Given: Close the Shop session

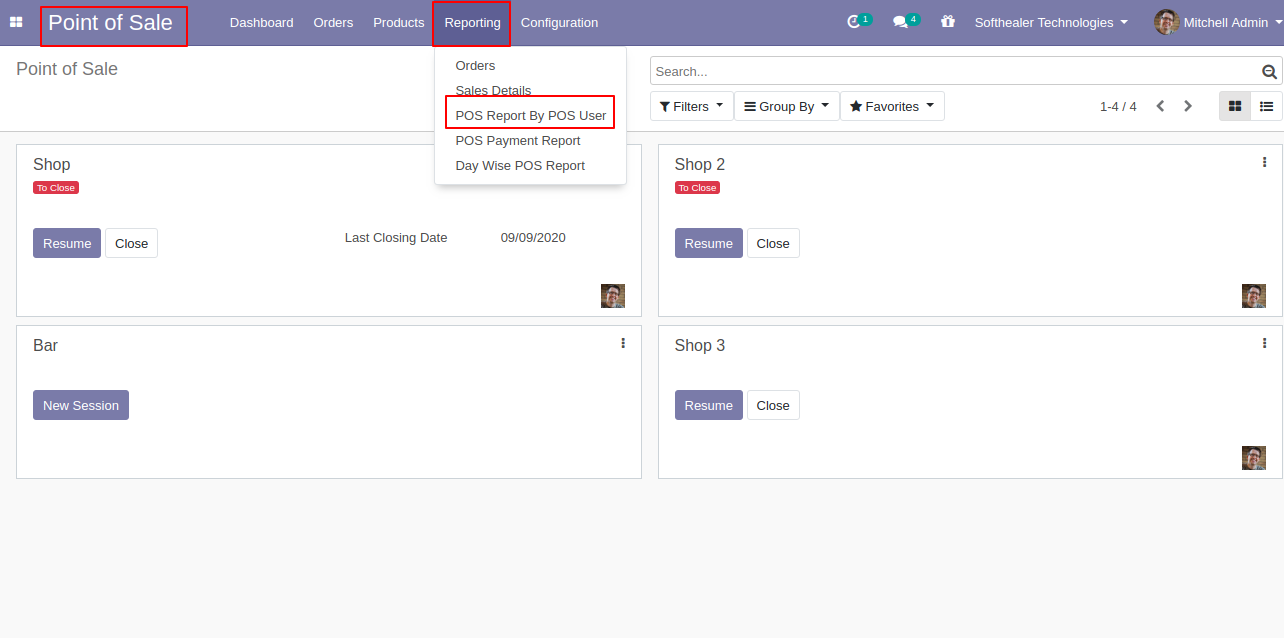Looking at the screenshot, I should tap(131, 243).
